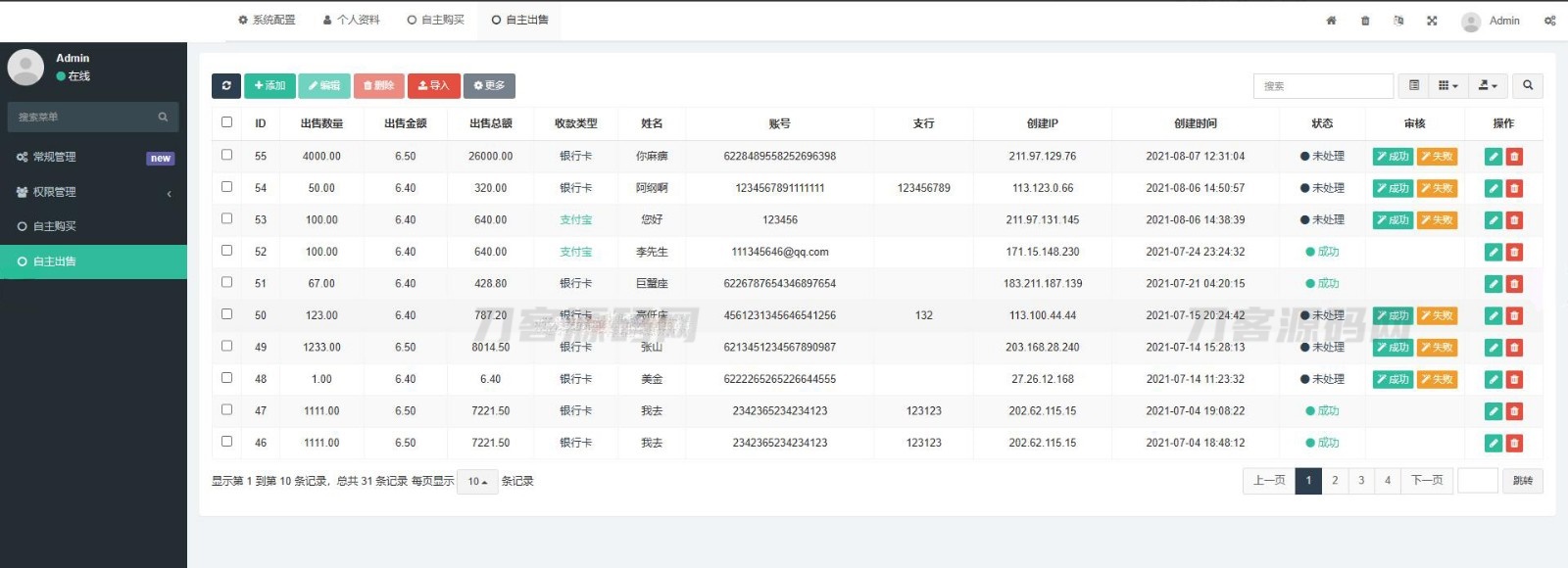Open 常规管理 in the sidebar menu
This screenshot has height=568, width=1568.
pos(55,157)
